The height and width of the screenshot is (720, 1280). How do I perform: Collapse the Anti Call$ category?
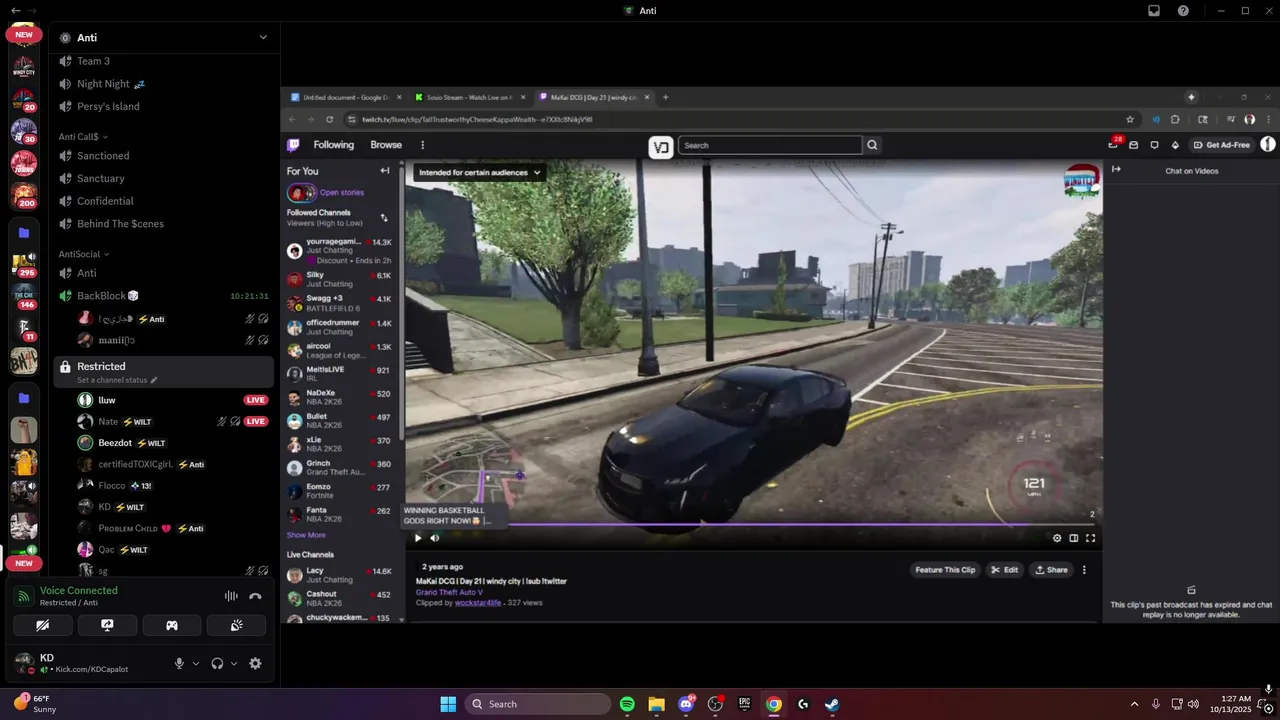pyautogui.click(x=82, y=136)
